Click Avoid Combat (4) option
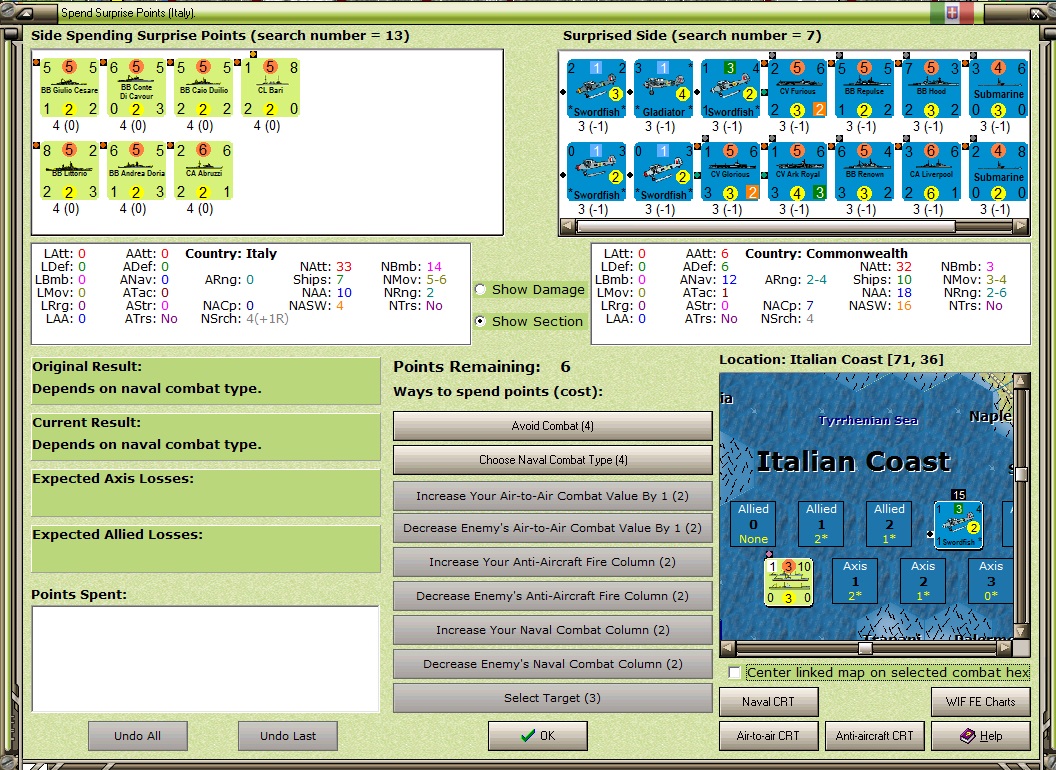Screen dimensions: 1056x770 pyautogui.click(x=552, y=426)
